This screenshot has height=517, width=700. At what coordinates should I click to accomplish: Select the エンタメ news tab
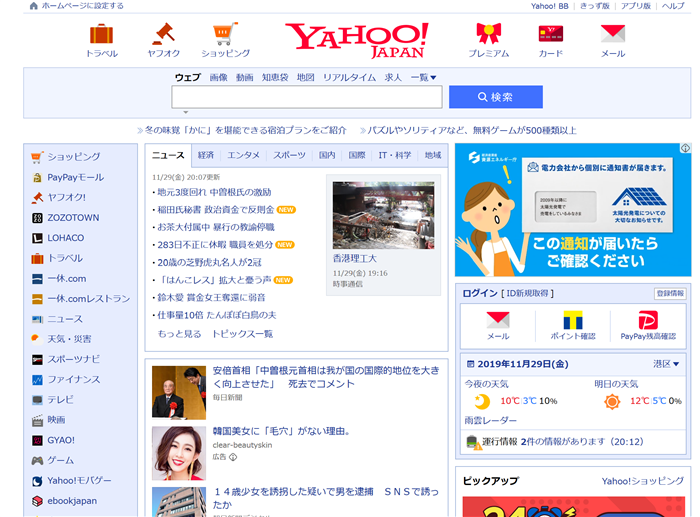pyautogui.click(x=243, y=155)
